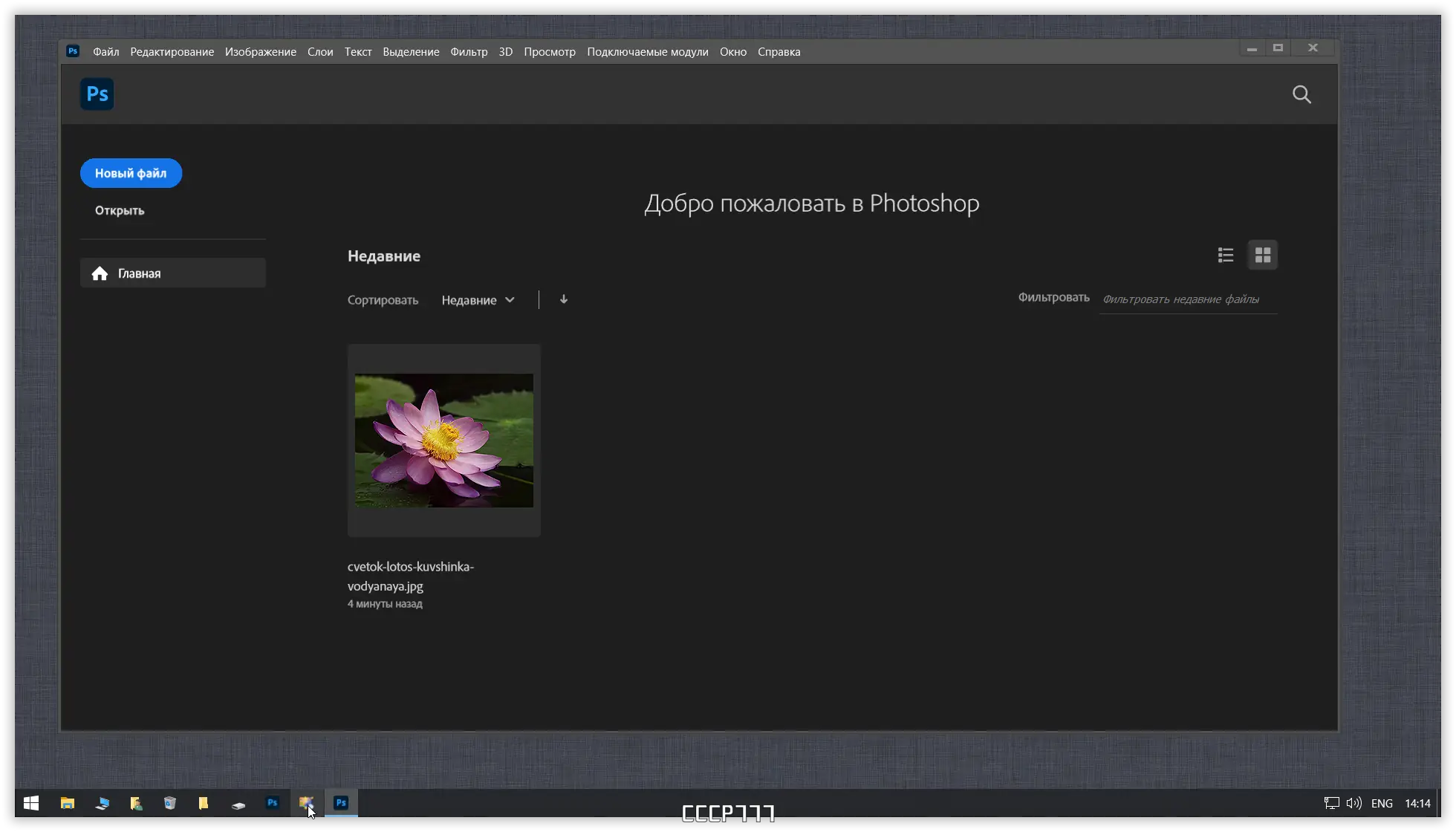This screenshot has width=1456, height=832.
Task: Open the Окно menu
Action: coord(732,51)
